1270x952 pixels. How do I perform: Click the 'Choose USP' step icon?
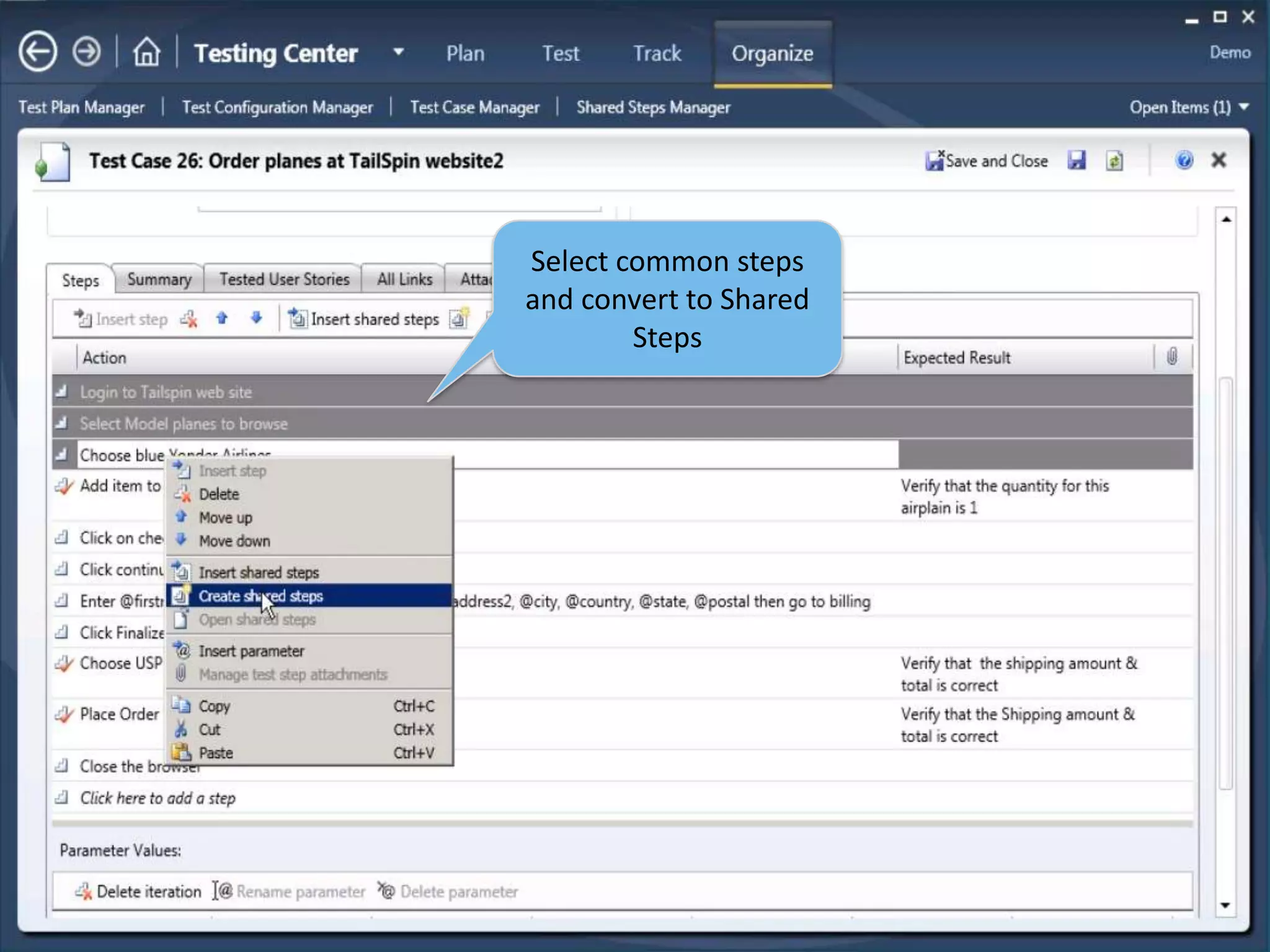pyautogui.click(x=63, y=663)
